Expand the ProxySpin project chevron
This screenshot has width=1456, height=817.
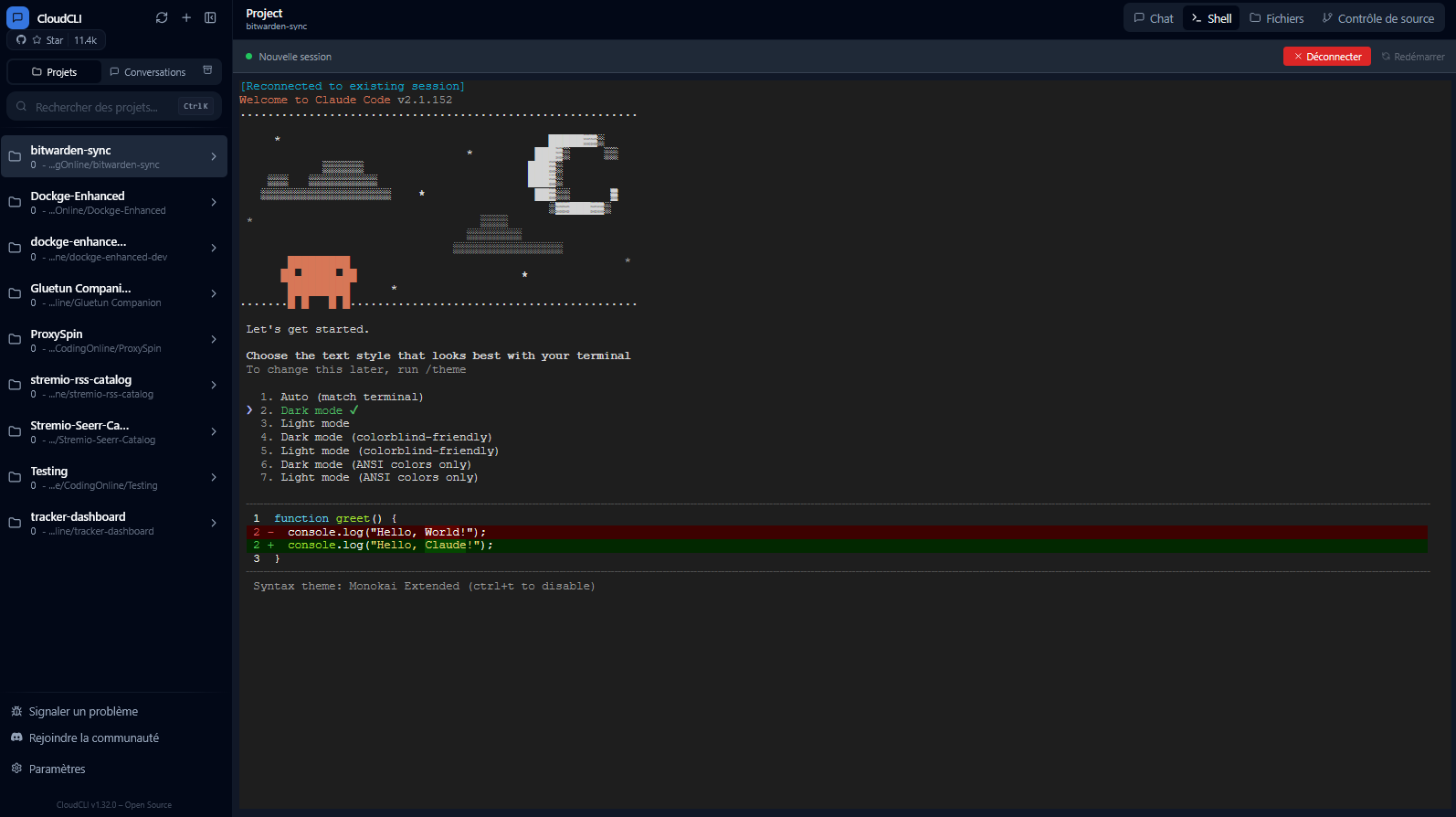point(214,339)
